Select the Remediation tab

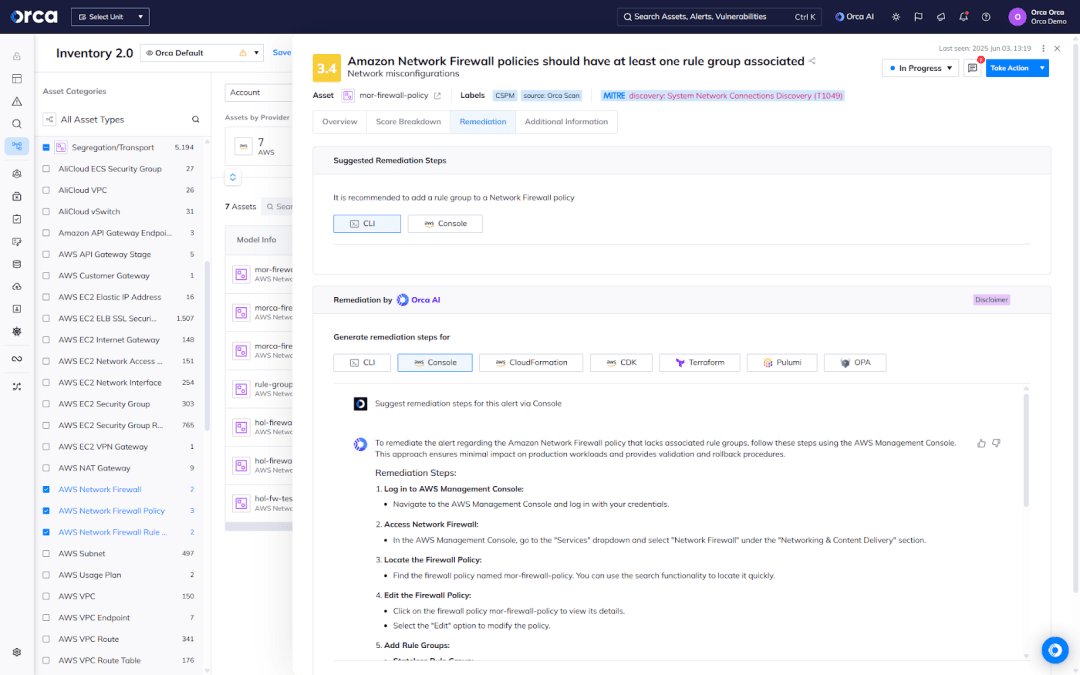[x=483, y=122]
